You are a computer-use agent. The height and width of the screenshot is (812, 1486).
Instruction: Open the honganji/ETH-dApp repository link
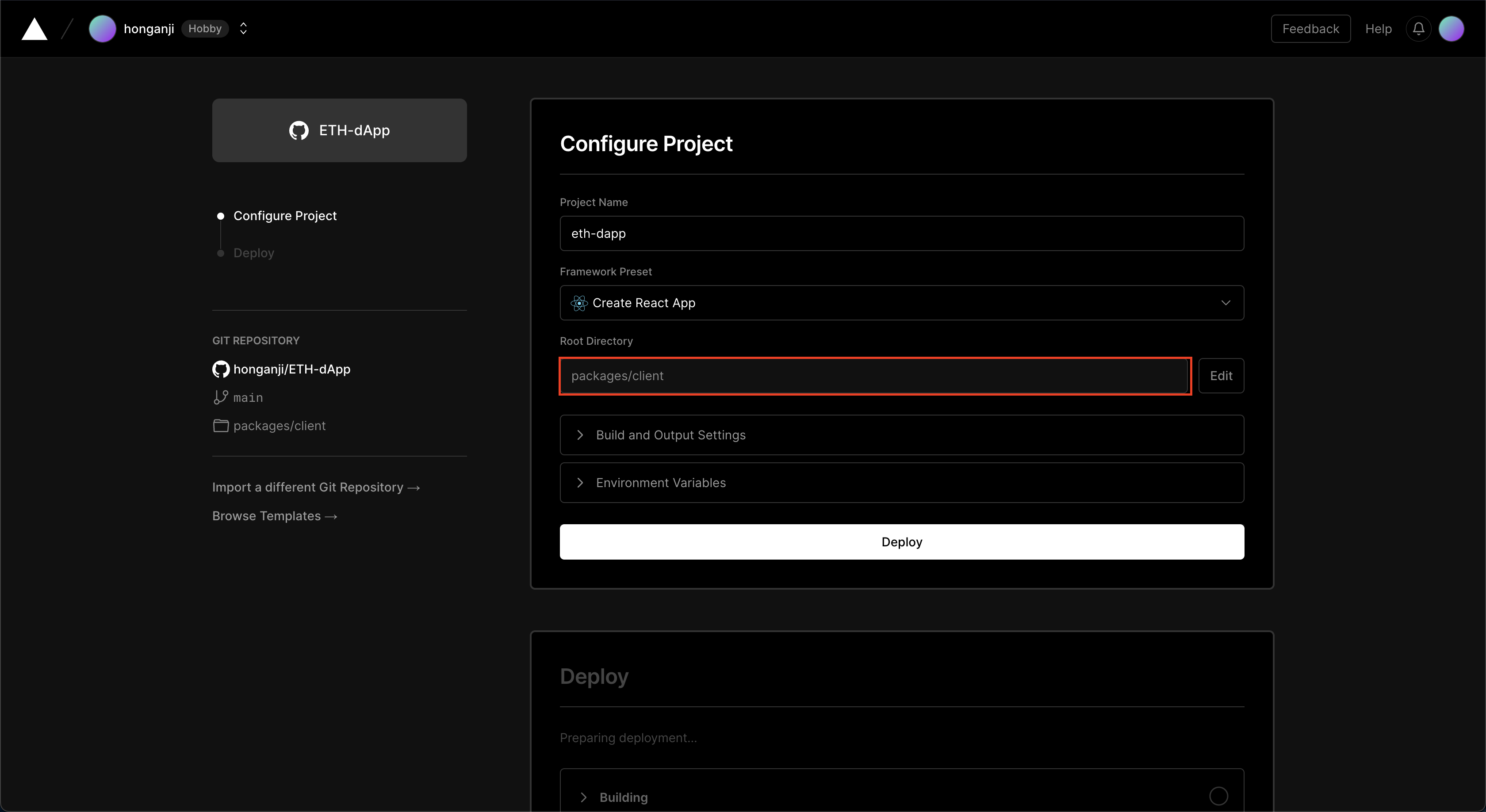[292, 369]
